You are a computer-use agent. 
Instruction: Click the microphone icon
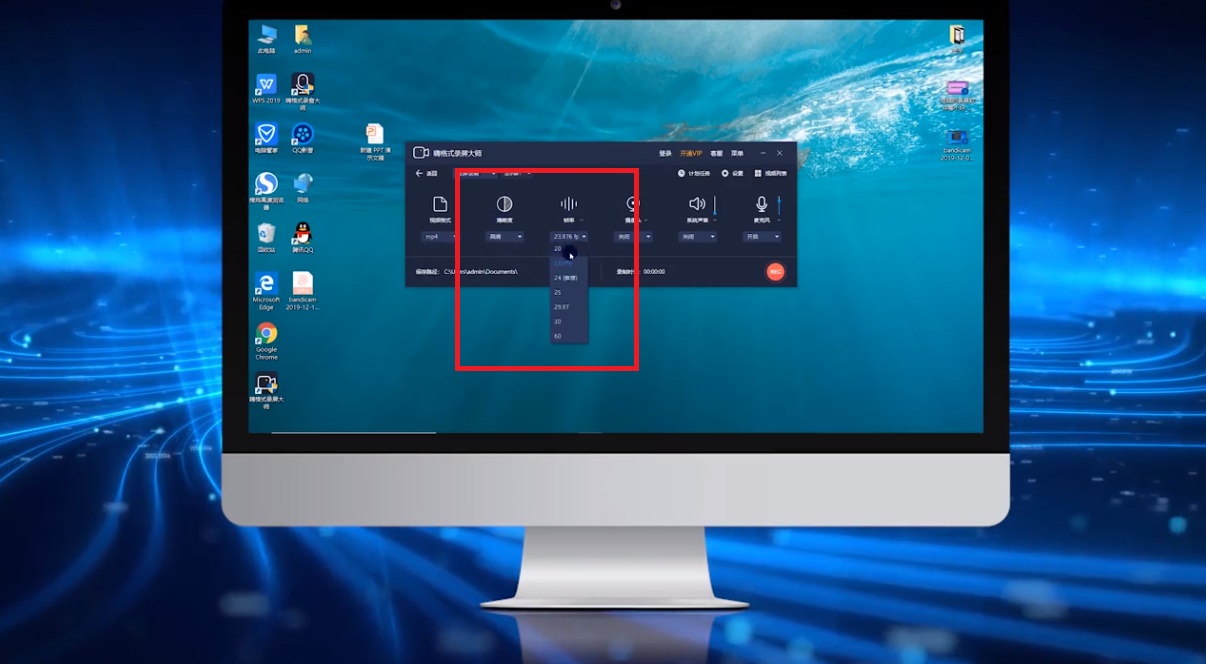(761, 204)
